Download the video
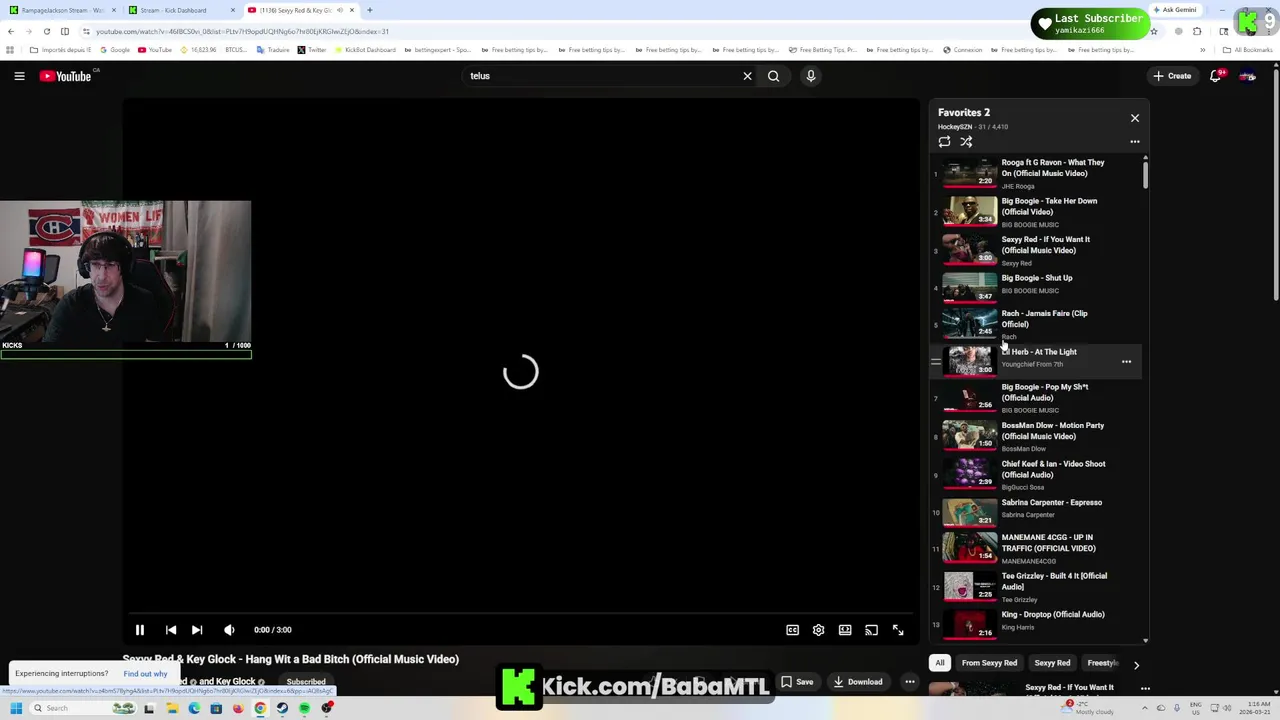The image size is (1280, 720). (858, 682)
